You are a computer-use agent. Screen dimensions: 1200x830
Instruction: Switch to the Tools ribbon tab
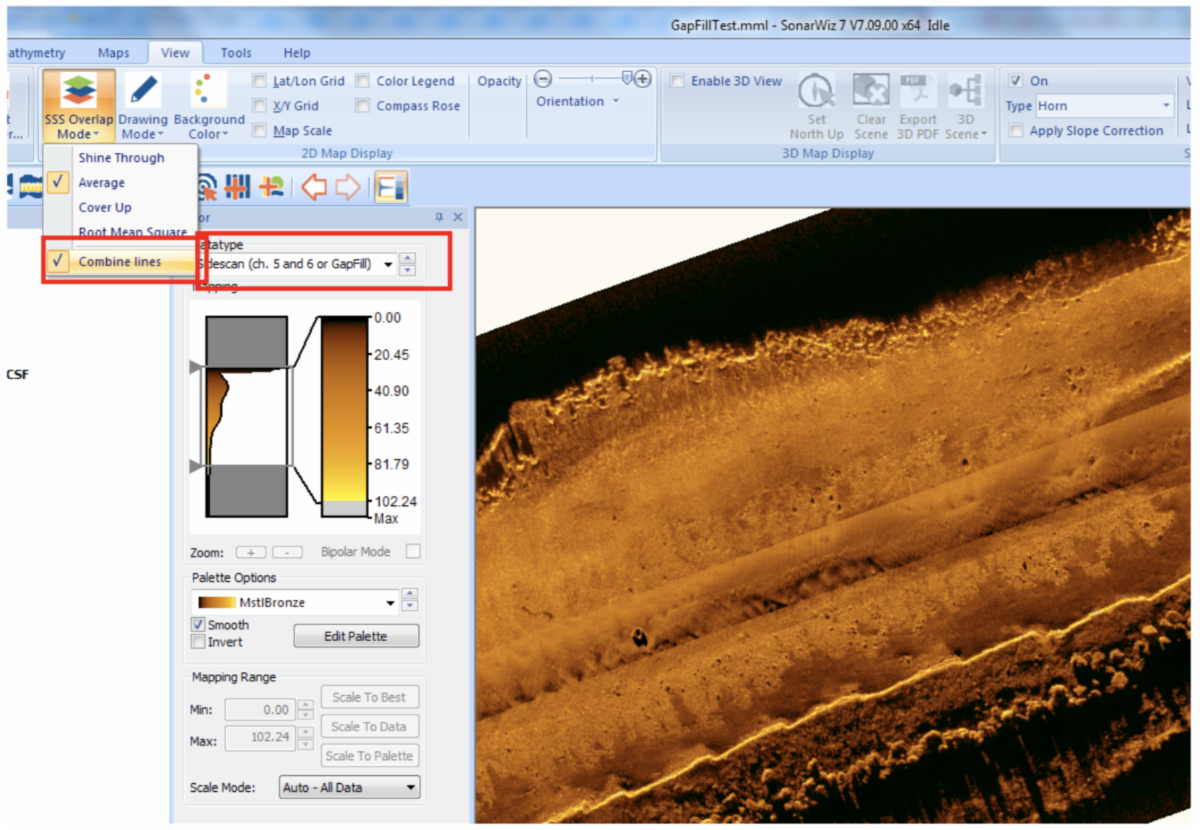[x=236, y=53]
